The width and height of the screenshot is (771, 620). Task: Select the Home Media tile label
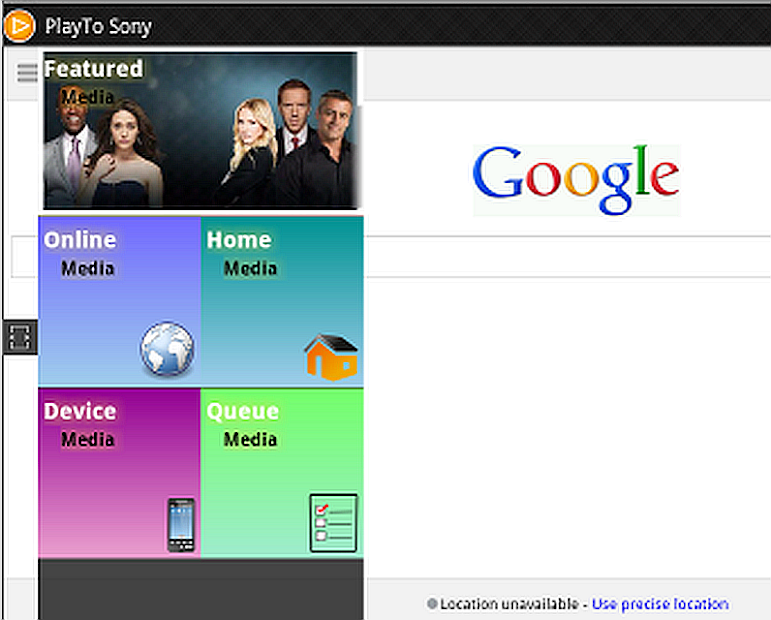click(240, 252)
